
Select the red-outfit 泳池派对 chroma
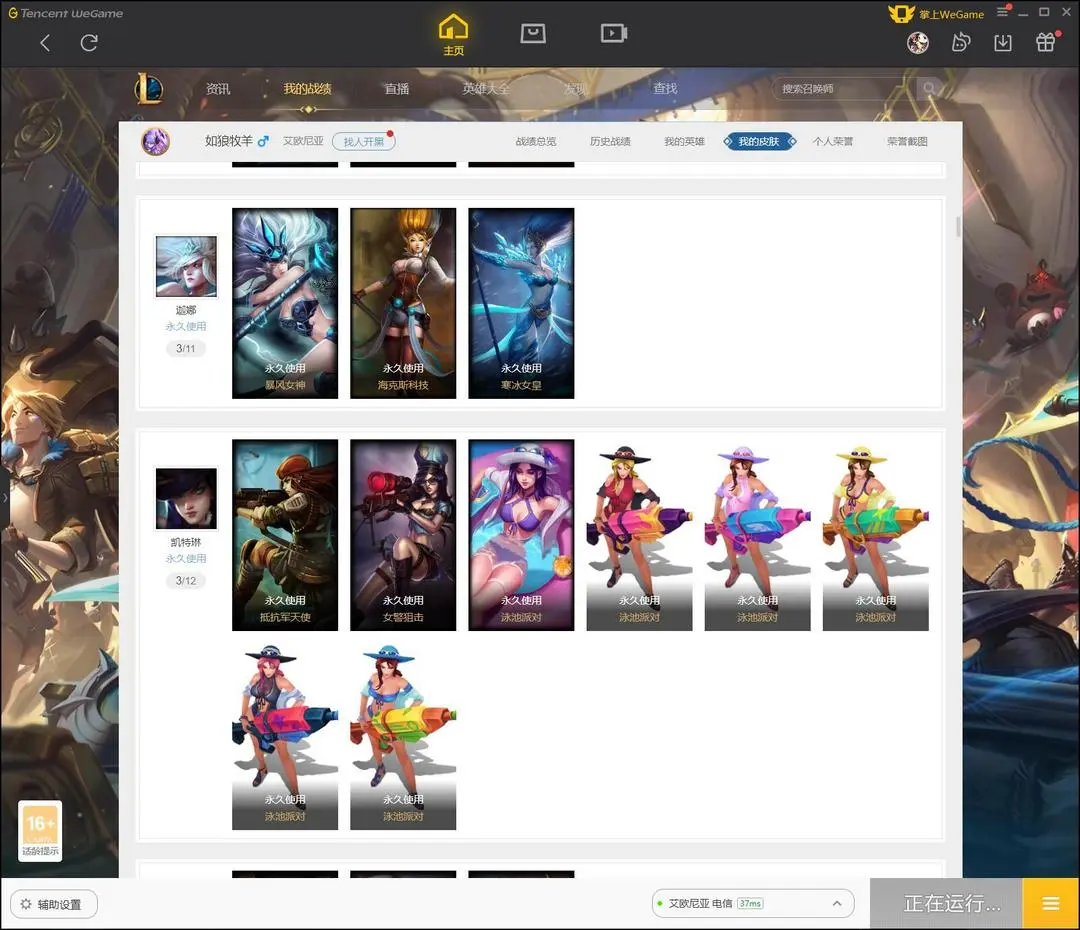639,535
